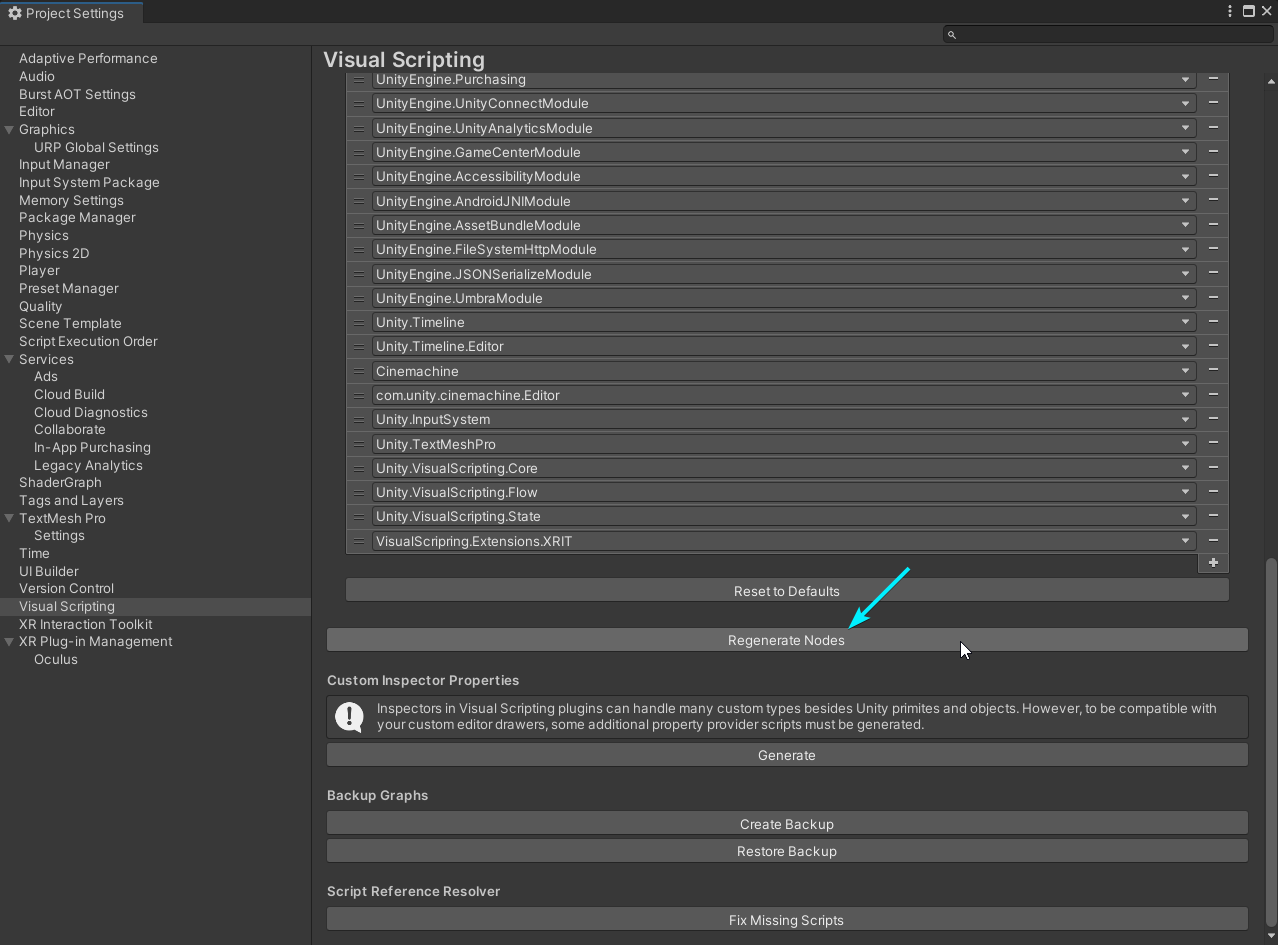Click the vertical scrollbar thumb
Screen dimensions: 1278x945
1271,742
